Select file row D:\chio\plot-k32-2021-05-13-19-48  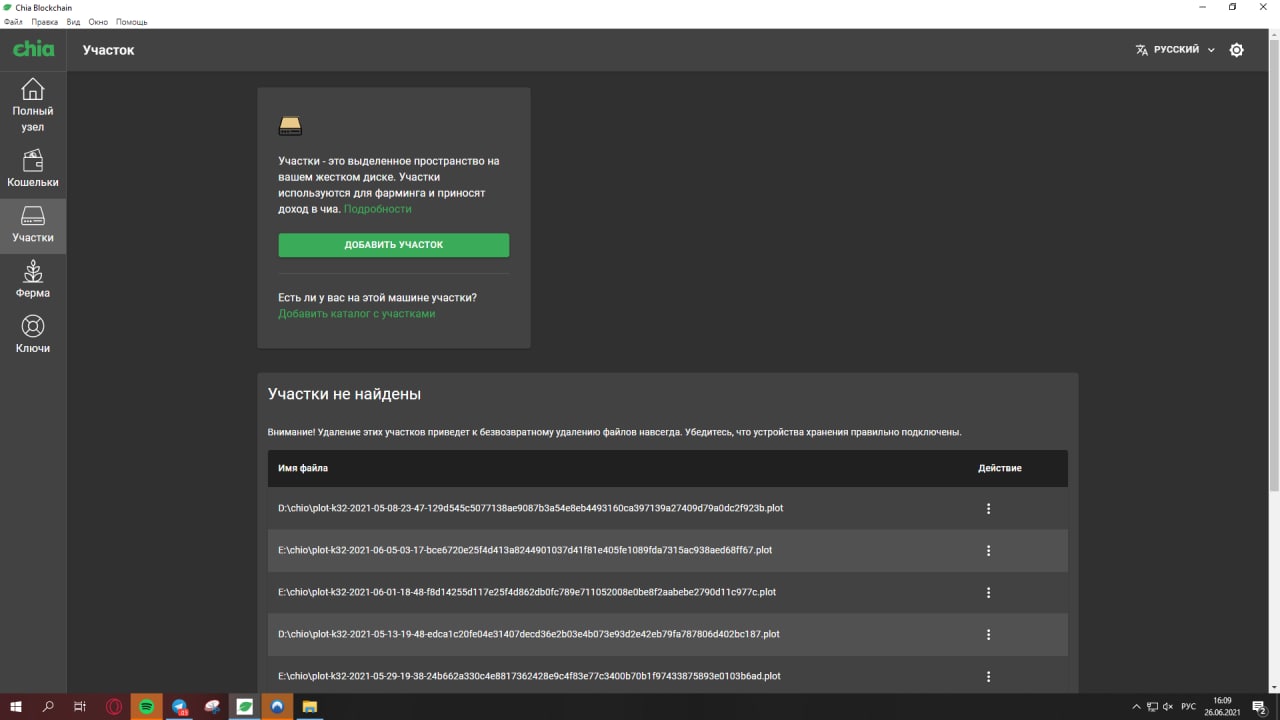pos(668,634)
